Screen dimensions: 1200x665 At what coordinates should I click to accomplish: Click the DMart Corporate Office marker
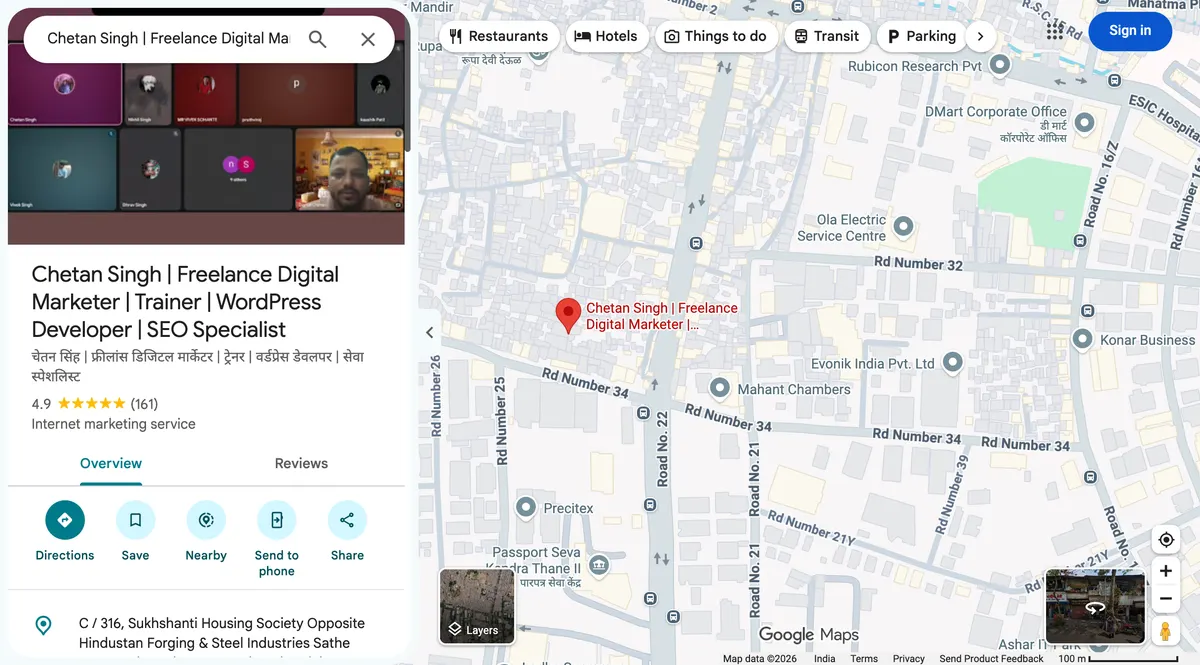coord(1083,124)
